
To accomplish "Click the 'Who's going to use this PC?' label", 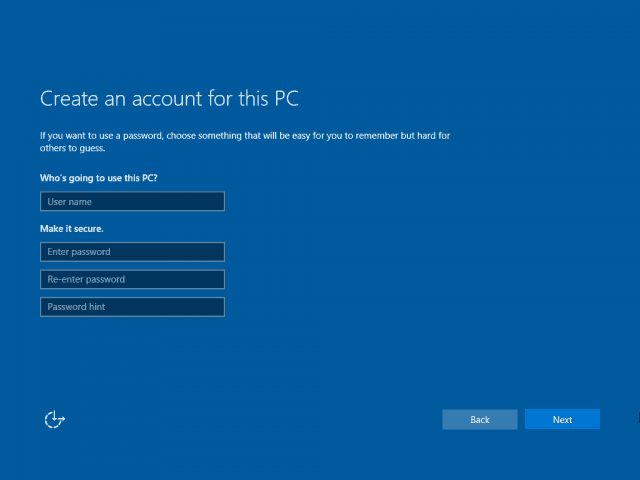I will [98, 178].
